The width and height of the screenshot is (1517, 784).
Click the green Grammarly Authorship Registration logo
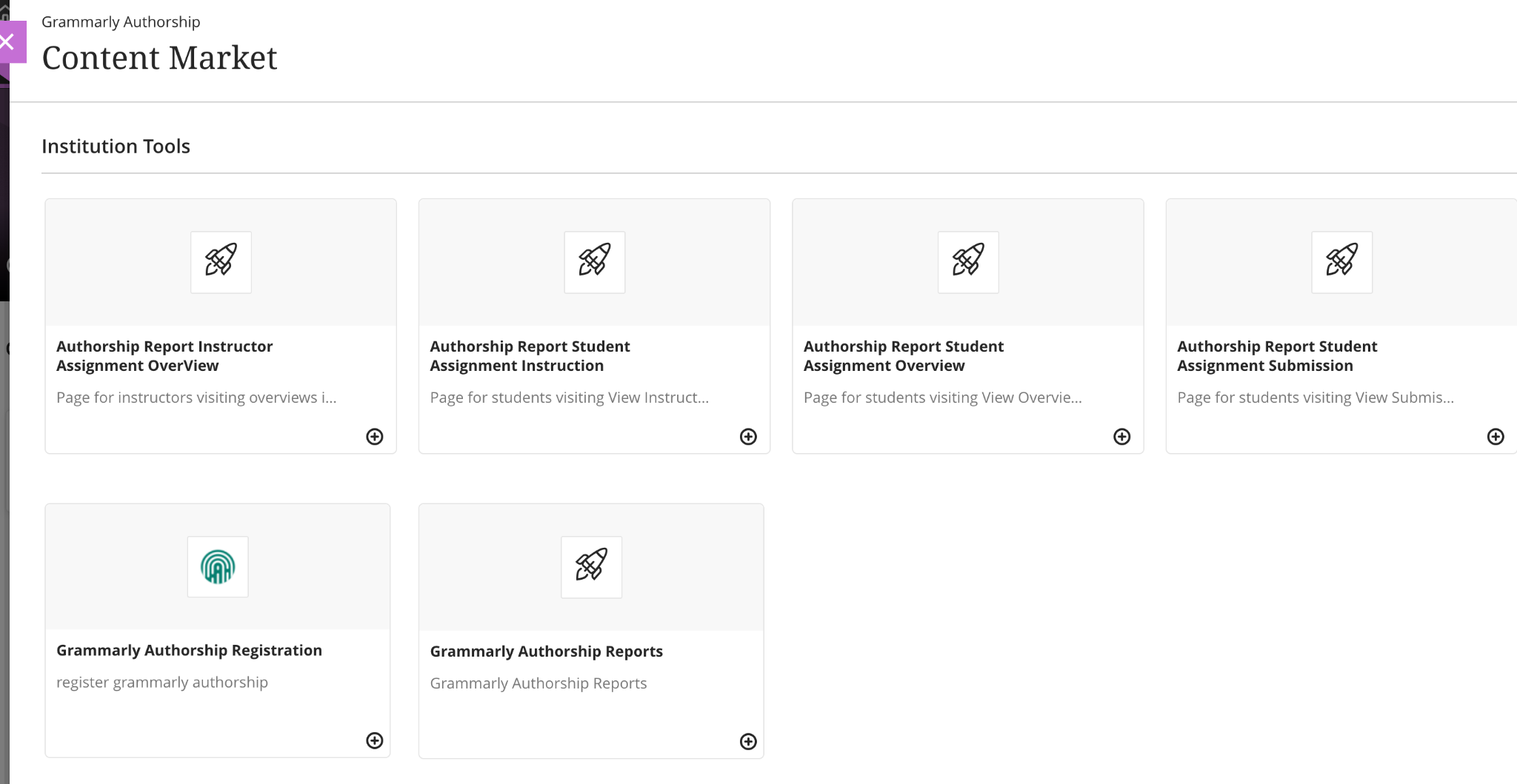[218, 567]
